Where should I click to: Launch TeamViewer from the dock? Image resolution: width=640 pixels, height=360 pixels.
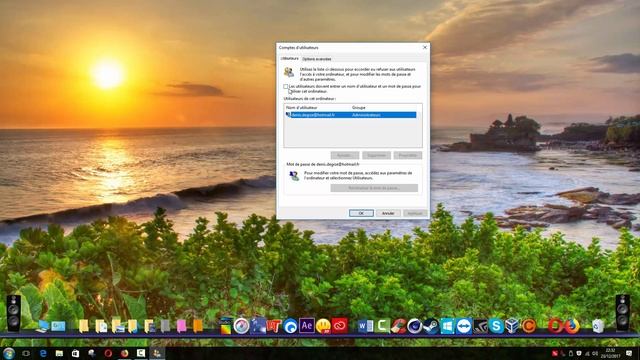(x=464, y=326)
